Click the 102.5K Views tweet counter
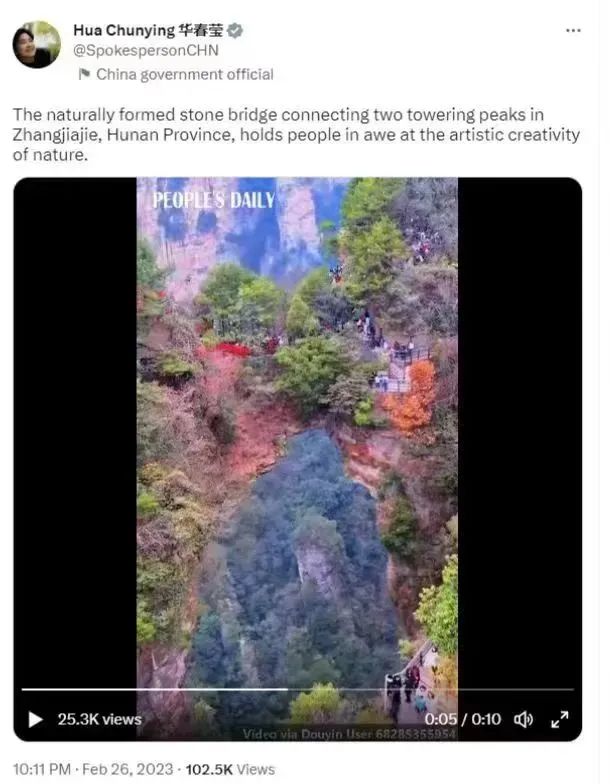This screenshot has height=784, width=610. pyautogui.click(x=230, y=770)
